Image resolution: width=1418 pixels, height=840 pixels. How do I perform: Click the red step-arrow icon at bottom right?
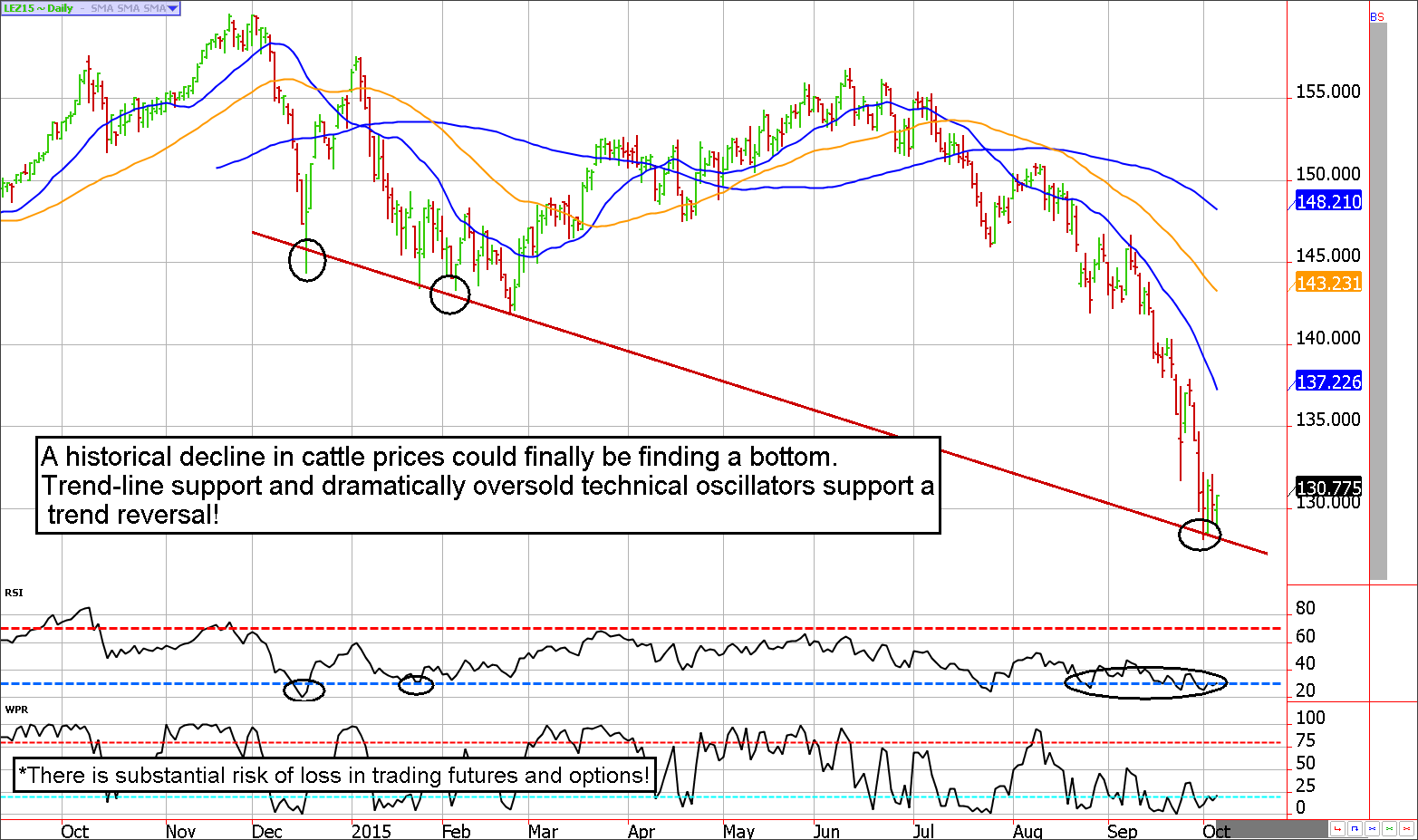[1337, 828]
